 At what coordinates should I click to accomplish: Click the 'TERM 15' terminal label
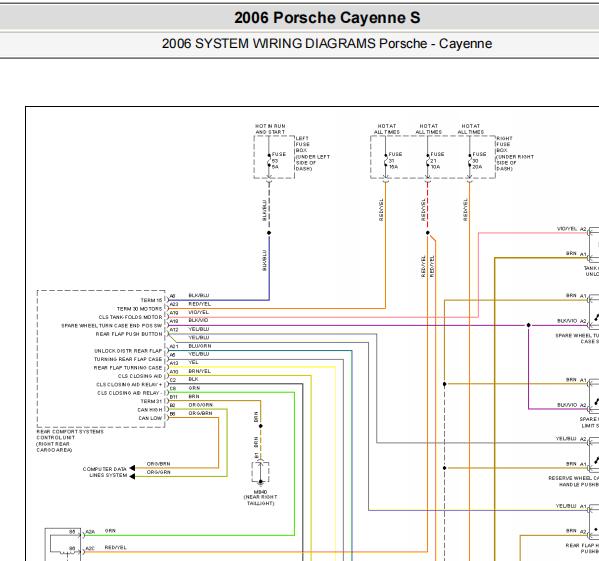pyautogui.click(x=151, y=300)
